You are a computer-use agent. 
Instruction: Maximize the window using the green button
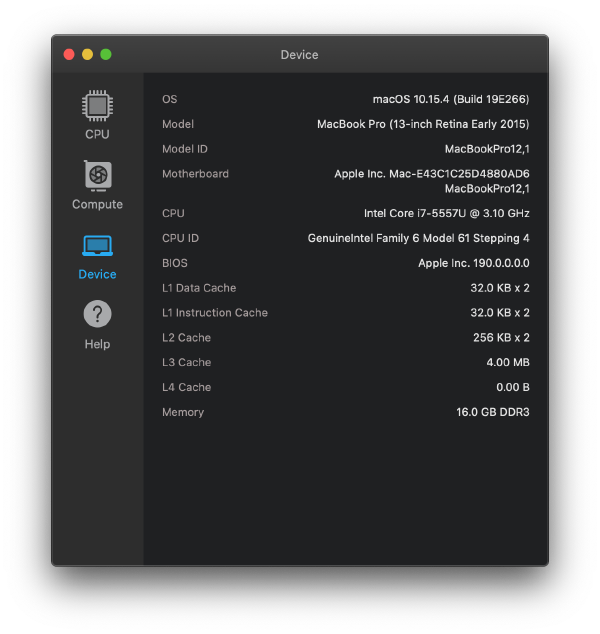point(106,55)
